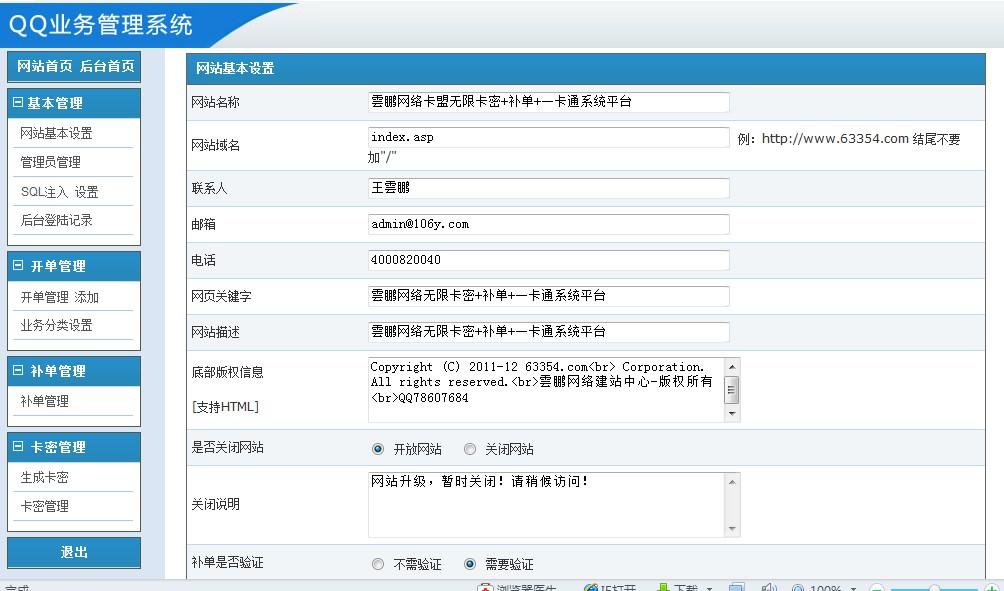
Task: Open 管理员管理 in the sidebar
Action: pyautogui.click(x=51, y=162)
